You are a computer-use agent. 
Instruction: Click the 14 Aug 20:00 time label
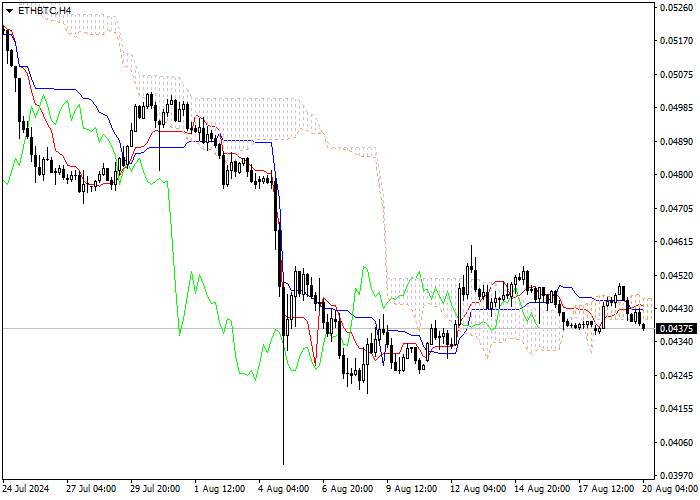pyautogui.click(x=542, y=489)
